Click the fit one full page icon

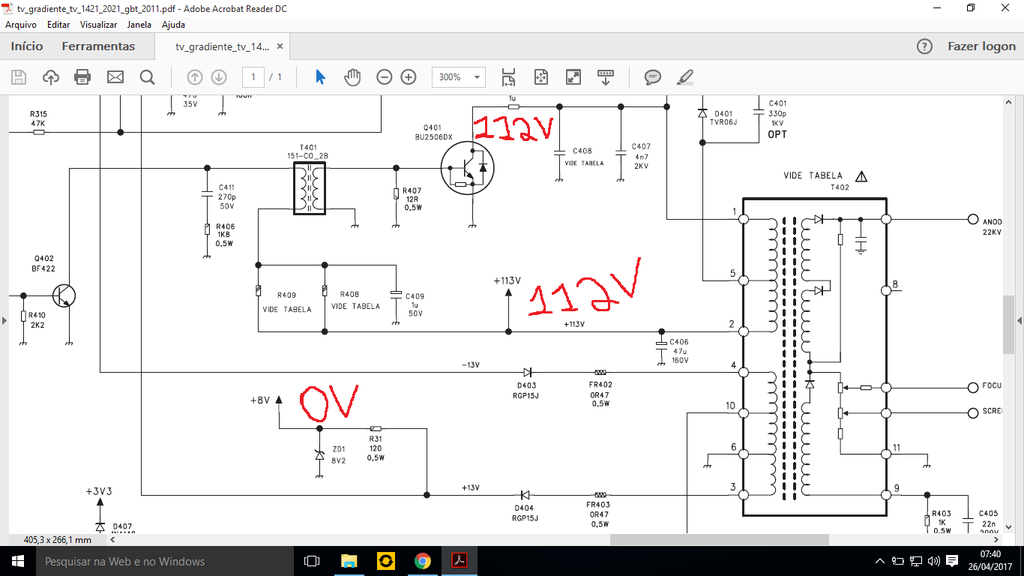pos(541,77)
